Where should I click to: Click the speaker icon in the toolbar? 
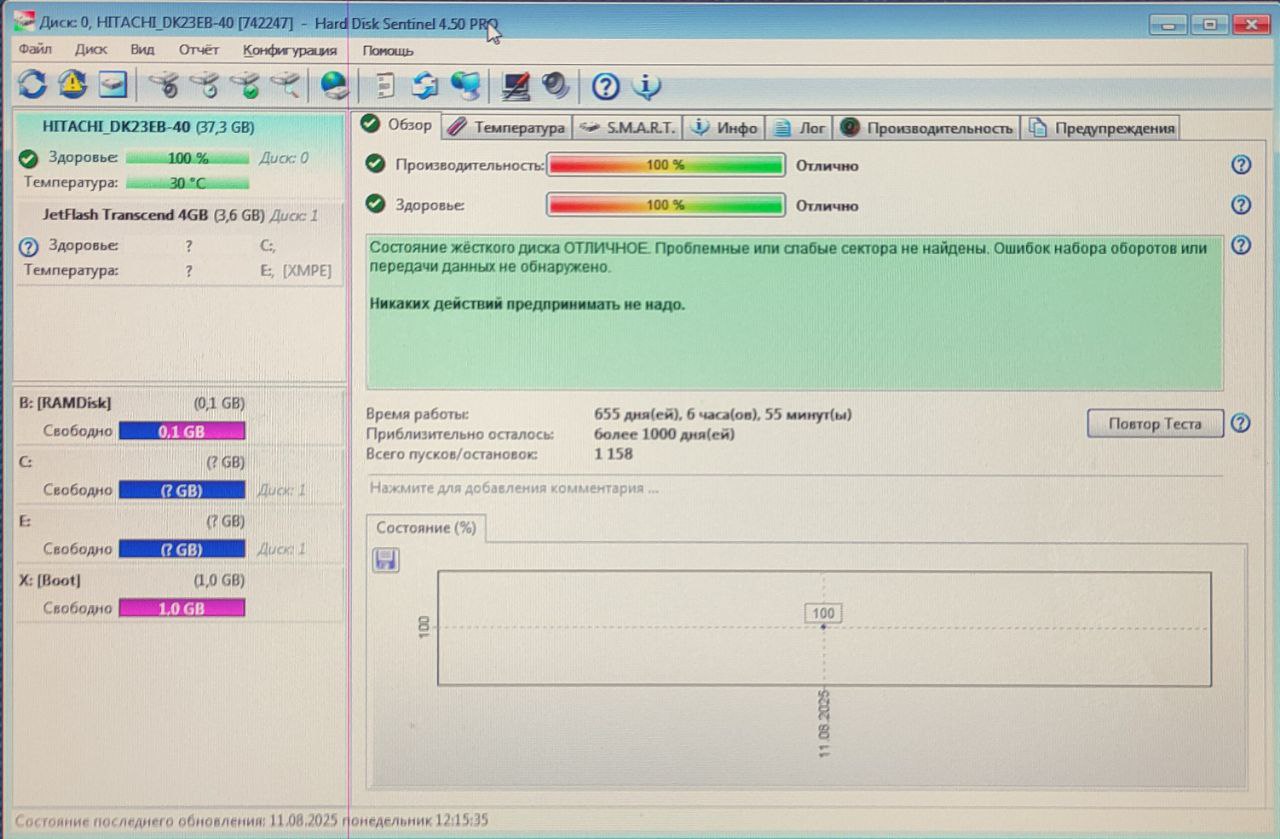[x=555, y=85]
